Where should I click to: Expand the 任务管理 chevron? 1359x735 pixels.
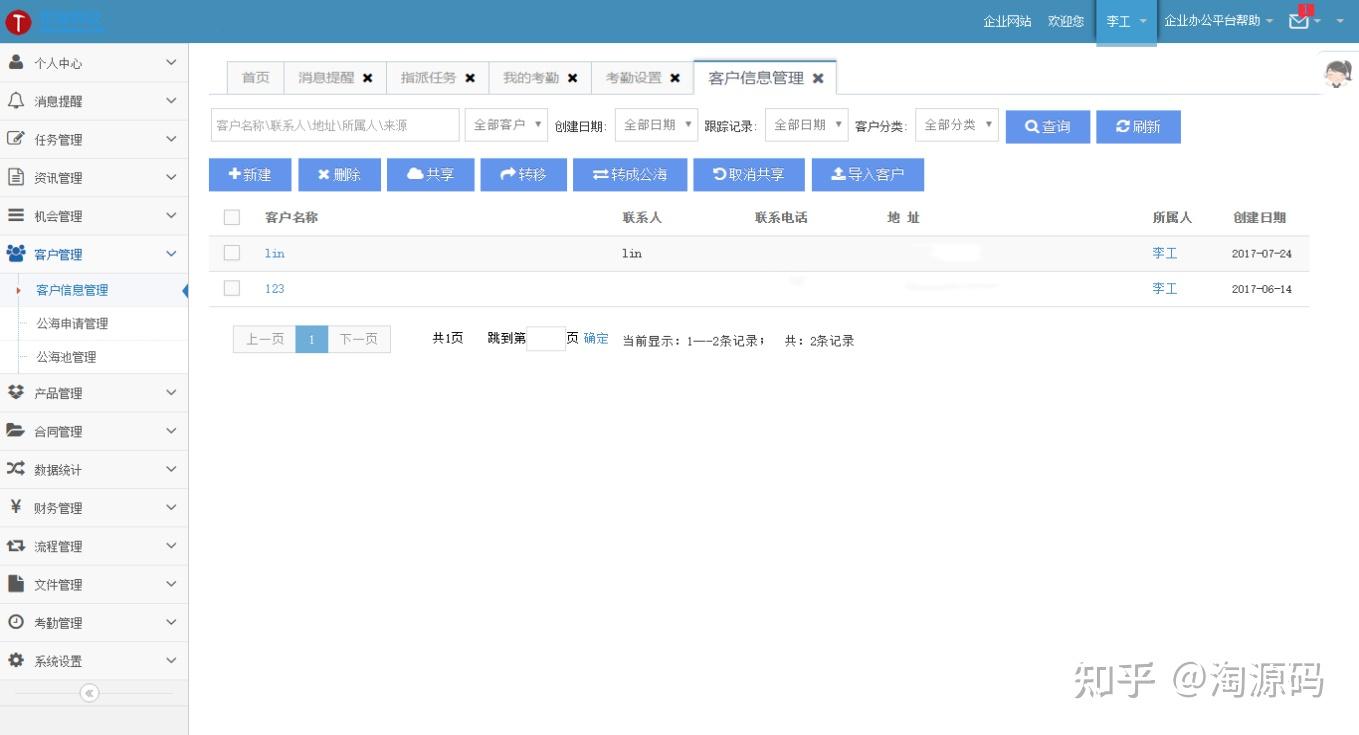pyautogui.click(x=171, y=139)
